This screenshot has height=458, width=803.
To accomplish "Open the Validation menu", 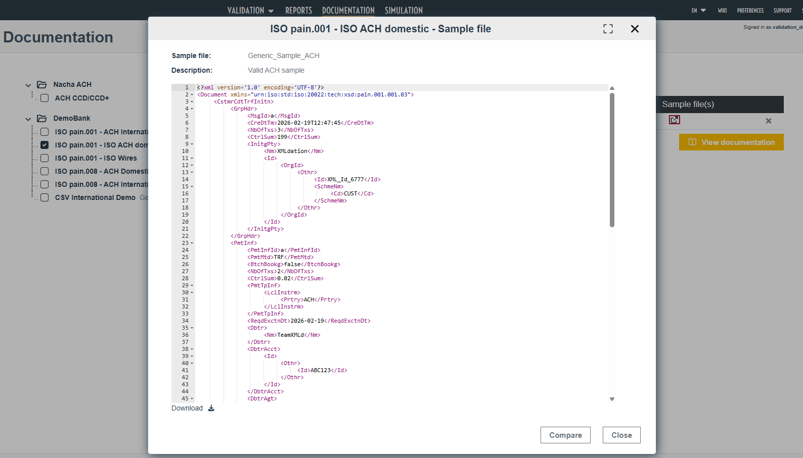I will click(250, 10).
